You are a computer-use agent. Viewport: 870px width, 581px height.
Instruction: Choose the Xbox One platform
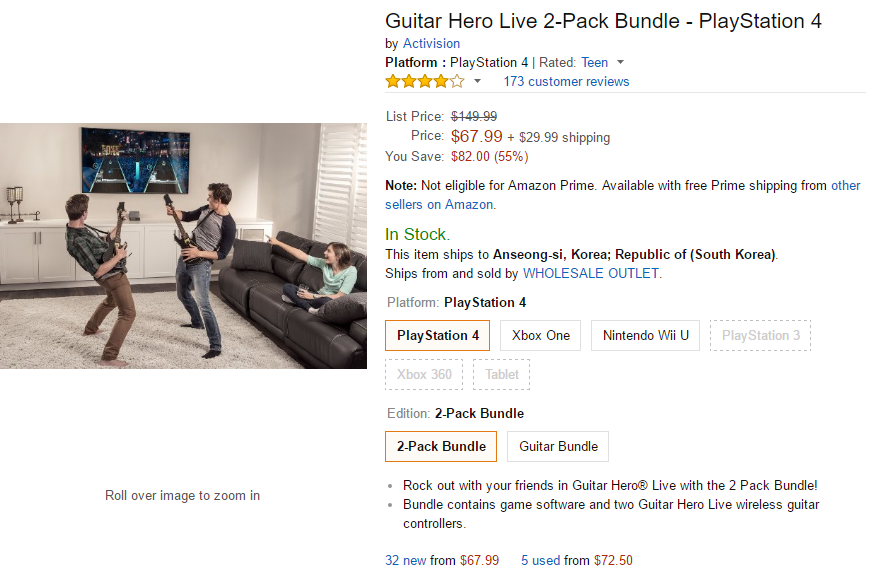[541, 335]
